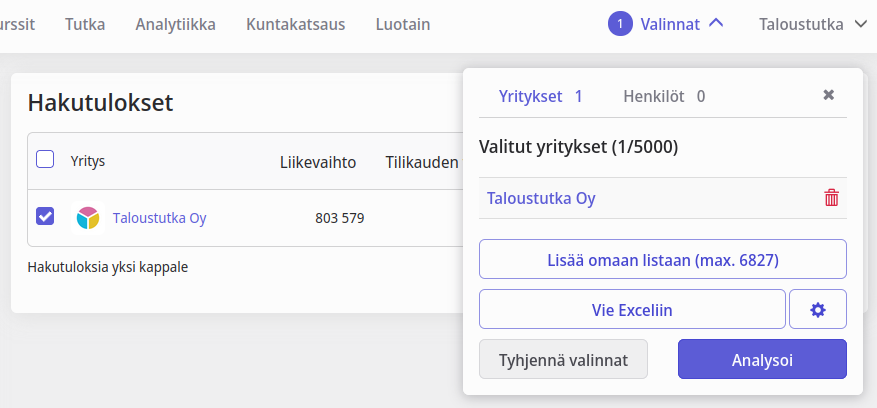This screenshot has width=877, height=408.
Task: Uncheck the Taloustutka Oy row checkbox
Action: click(x=45, y=216)
